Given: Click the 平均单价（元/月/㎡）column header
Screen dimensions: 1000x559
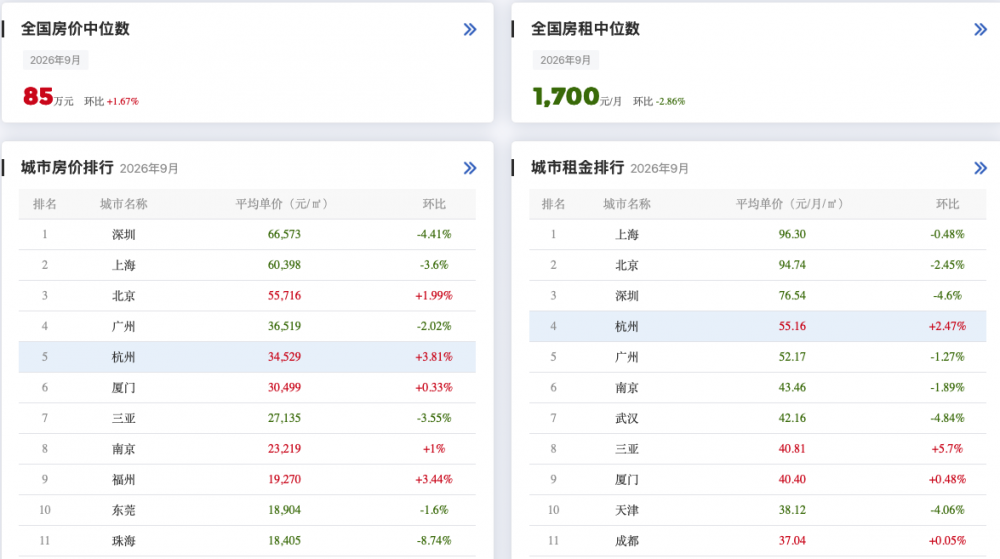Looking at the screenshot, I should click(791, 204).
